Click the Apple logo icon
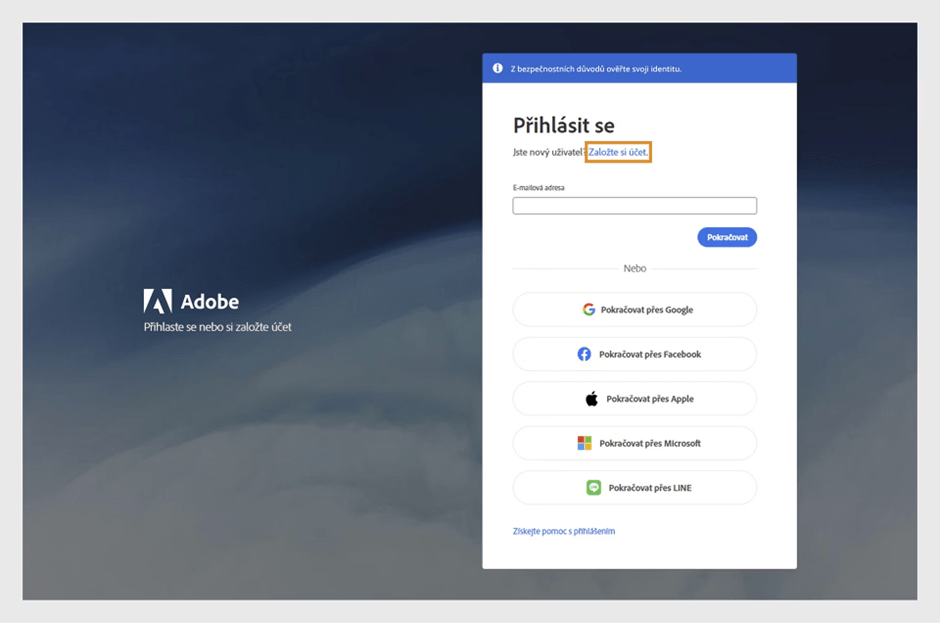This screenshot has width=940, height=623. (592, 399)
